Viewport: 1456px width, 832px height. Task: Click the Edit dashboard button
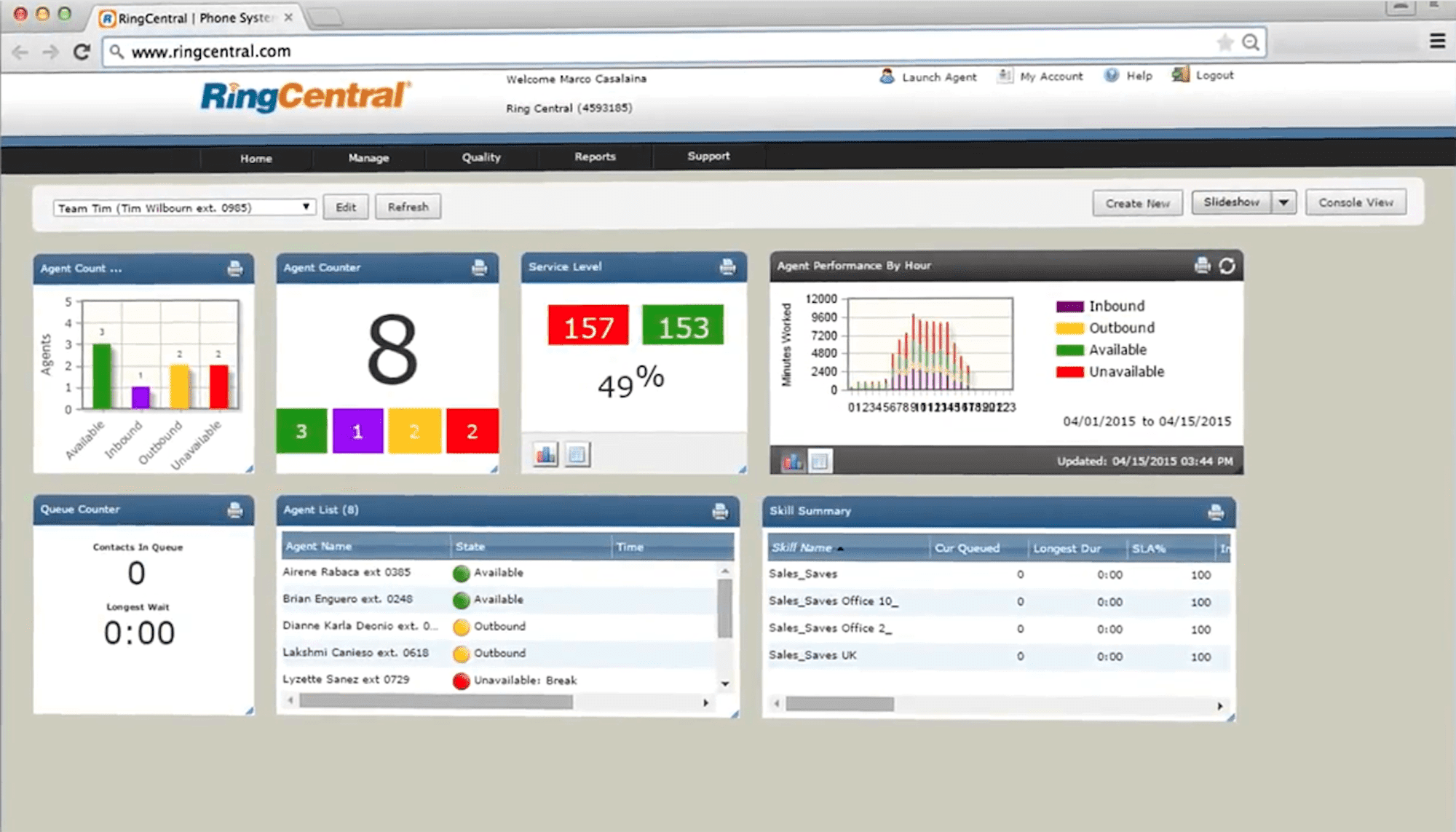click(x=346, y=207)
